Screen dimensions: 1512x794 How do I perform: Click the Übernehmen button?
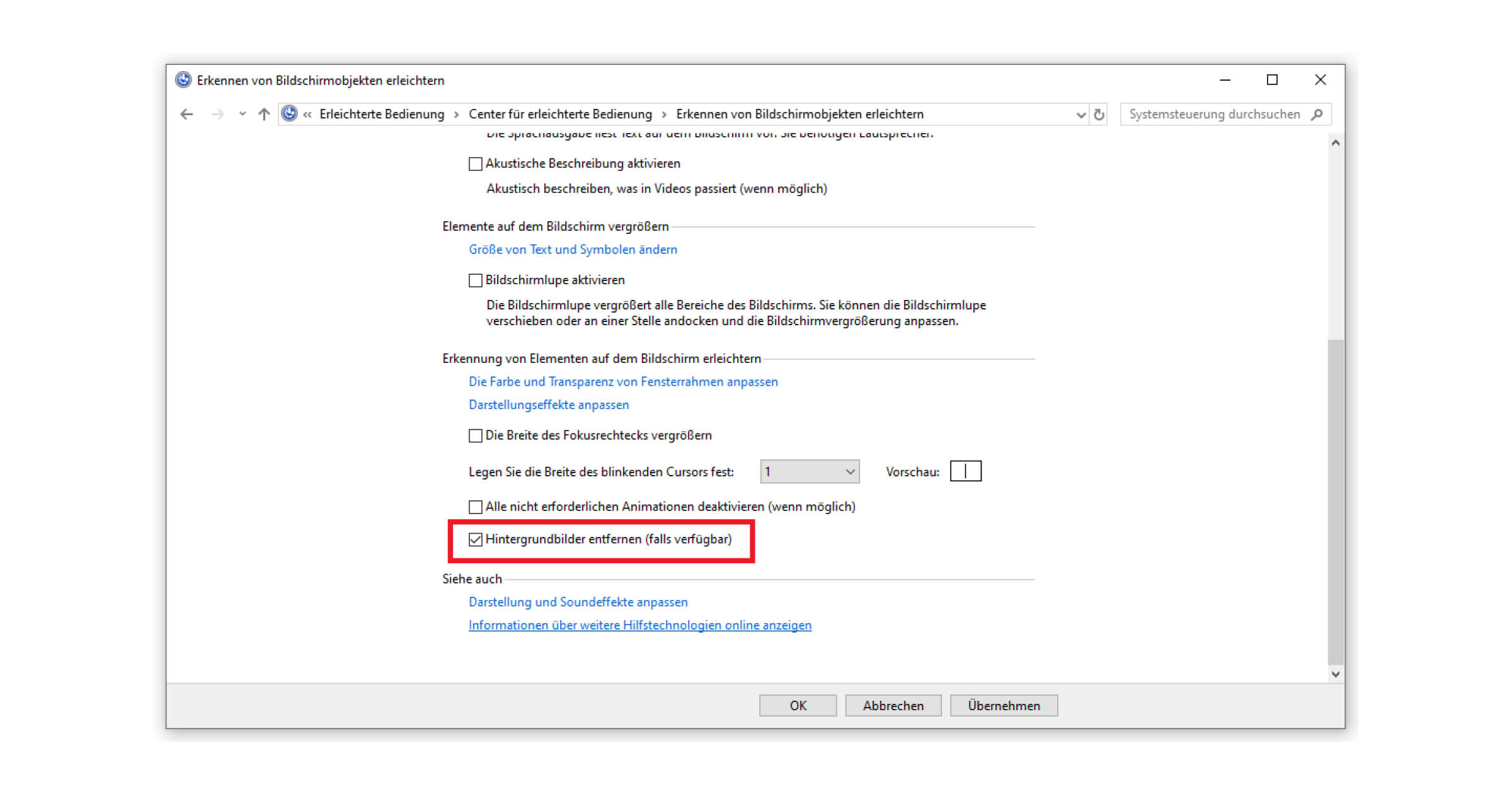[x=1004, y=706]
